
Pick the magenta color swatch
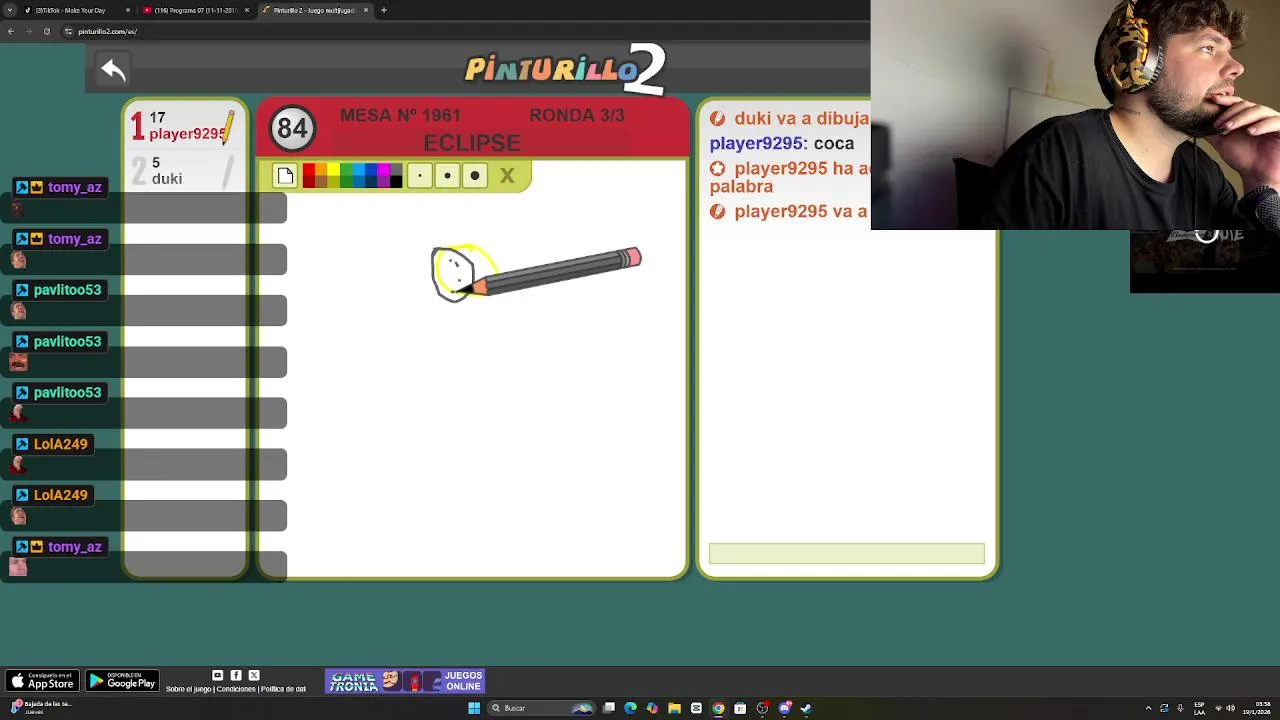[x=383, y=171]
